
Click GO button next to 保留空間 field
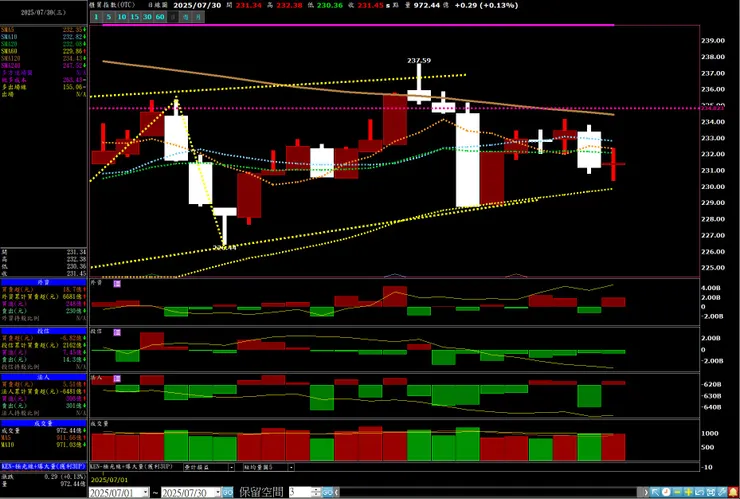327,492
